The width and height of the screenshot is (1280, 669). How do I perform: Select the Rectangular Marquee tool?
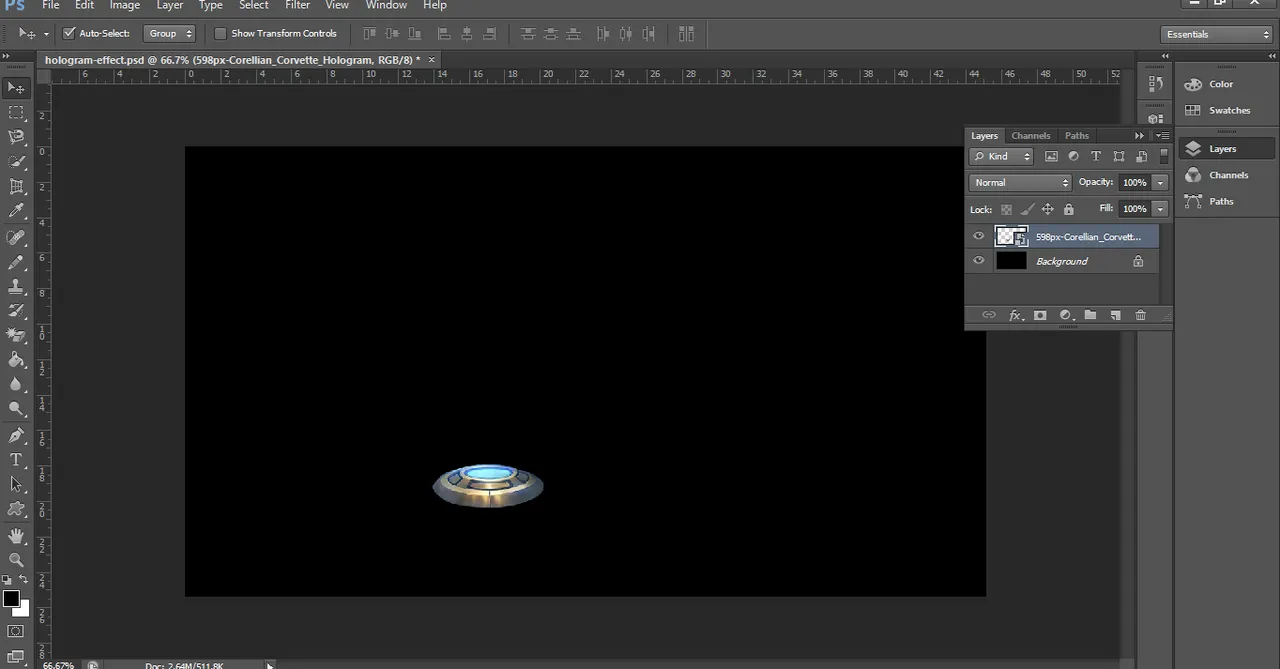point(16,113)
